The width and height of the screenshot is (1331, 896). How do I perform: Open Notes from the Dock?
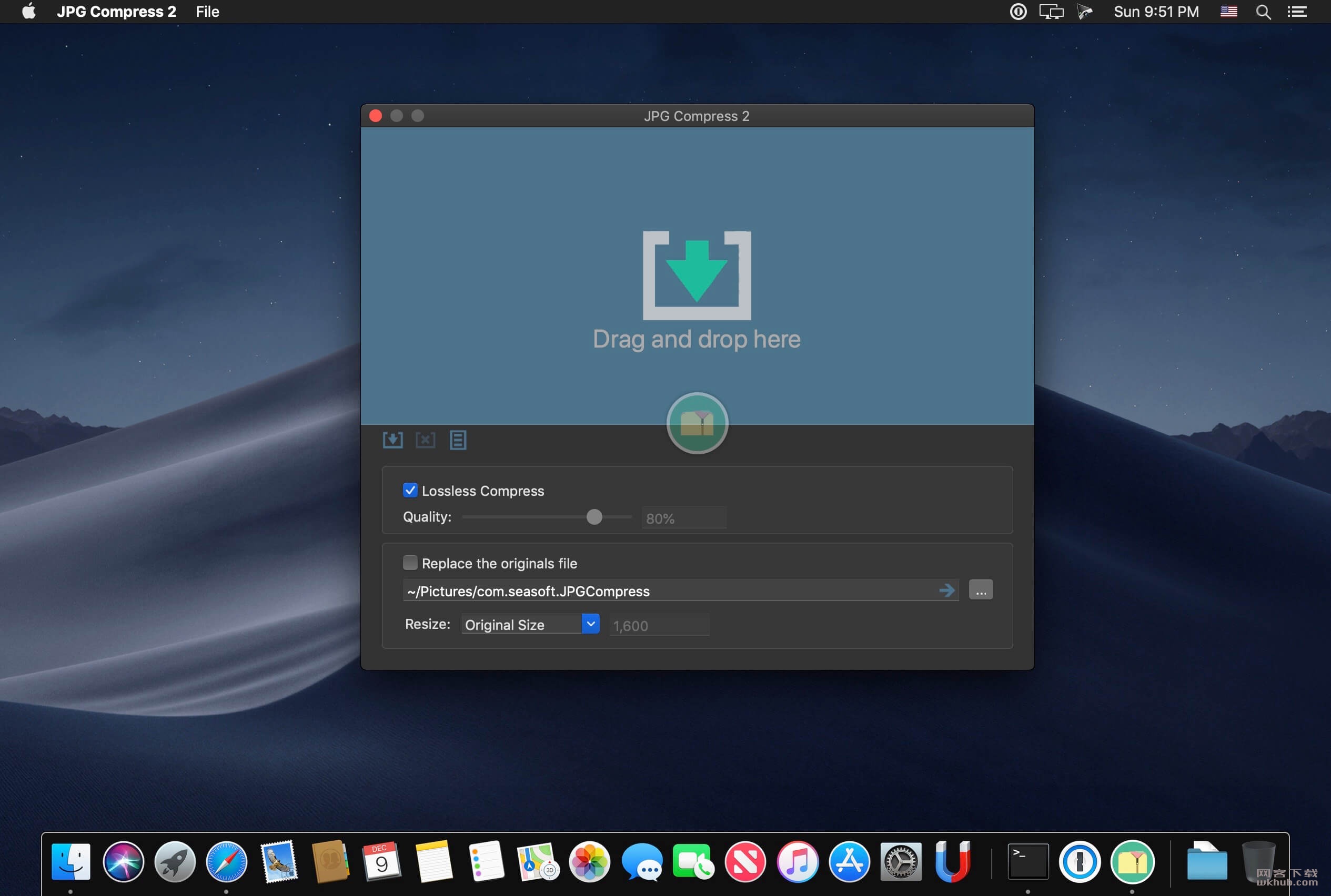(434, 861)
